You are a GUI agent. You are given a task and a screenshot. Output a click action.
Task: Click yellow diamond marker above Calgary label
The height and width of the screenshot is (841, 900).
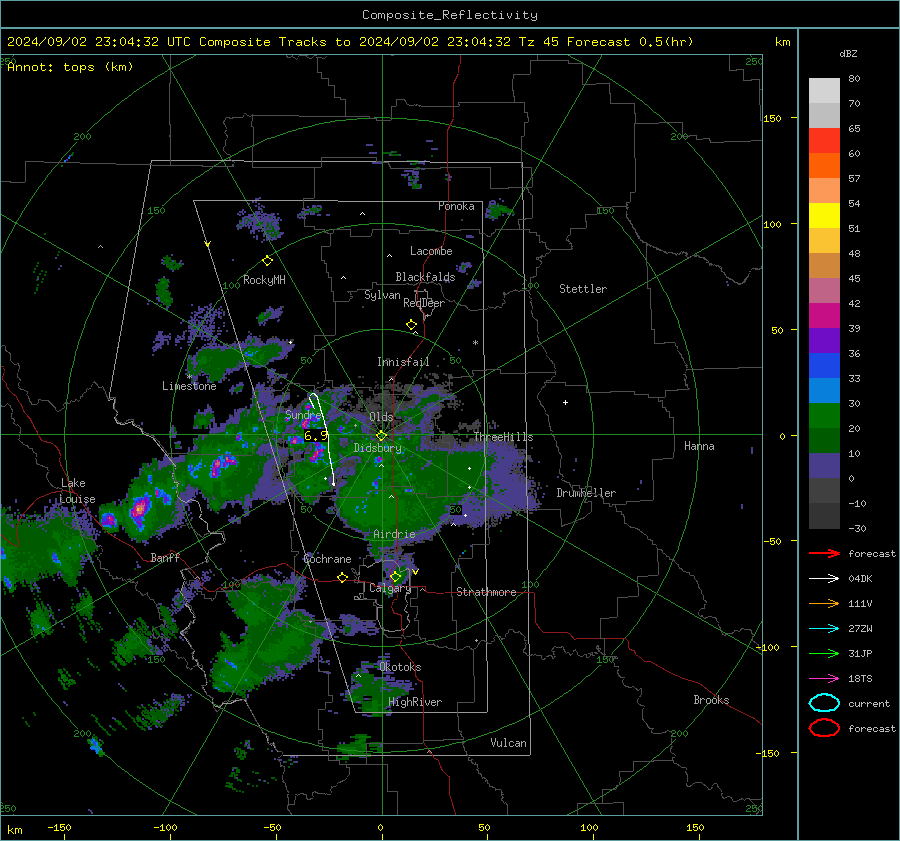[x=395, y=576]
